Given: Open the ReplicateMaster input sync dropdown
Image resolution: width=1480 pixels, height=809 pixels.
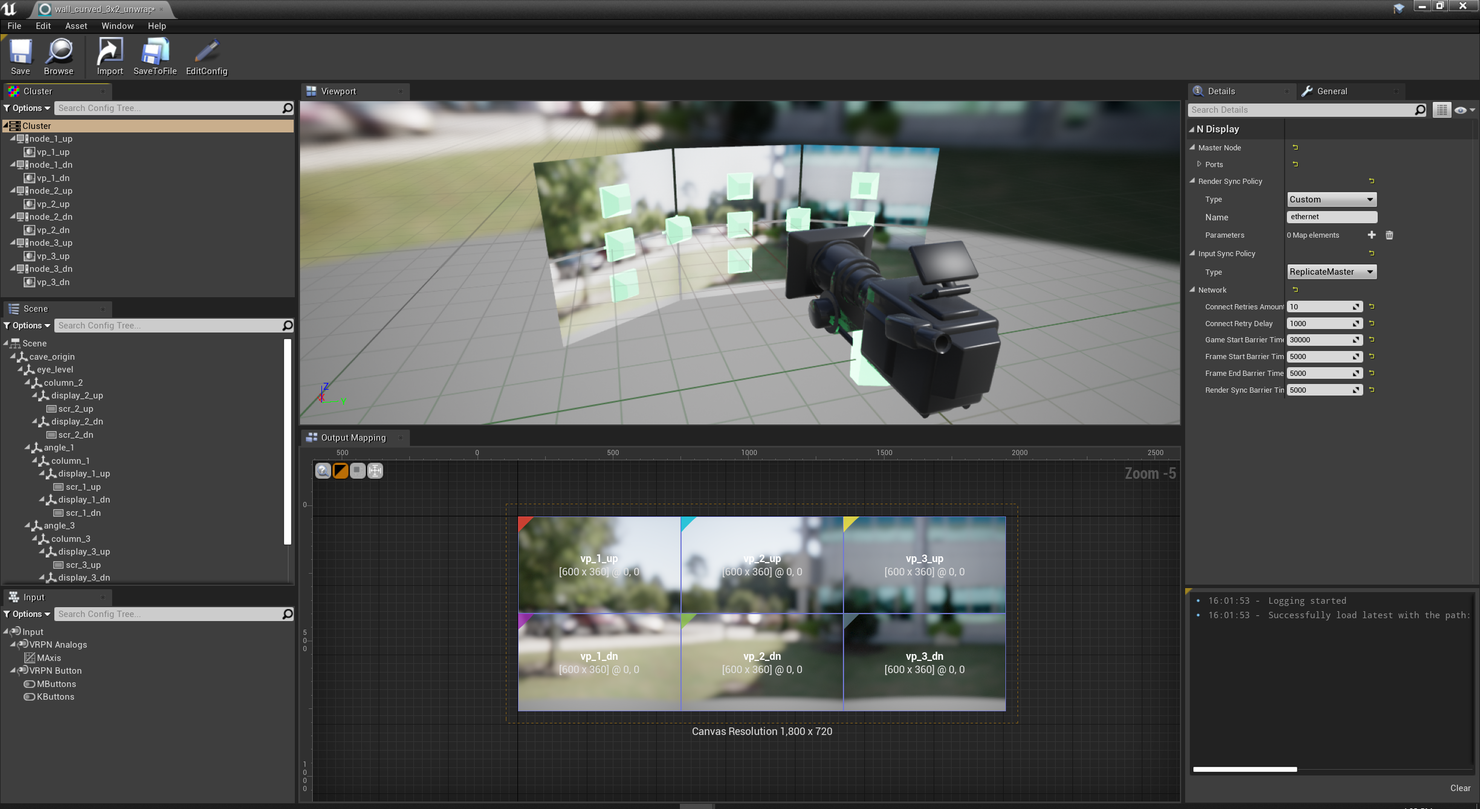Looking at the screenshot, I should (1331, 272).
